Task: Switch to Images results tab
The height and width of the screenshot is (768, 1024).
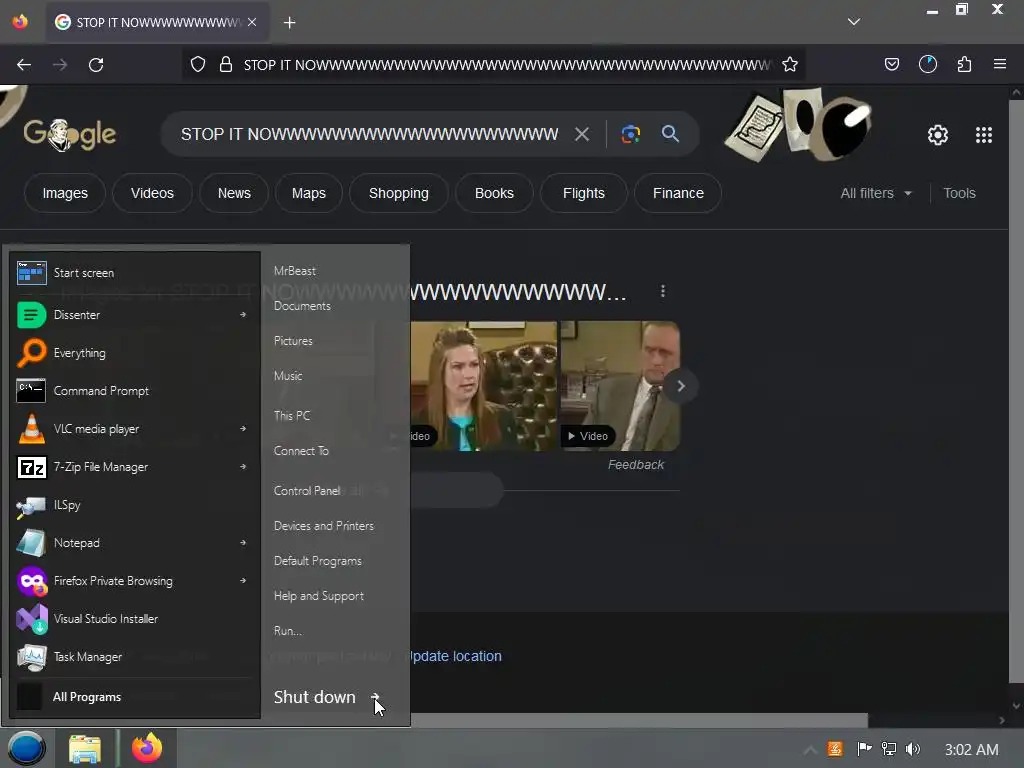Action: click(65, 193)
